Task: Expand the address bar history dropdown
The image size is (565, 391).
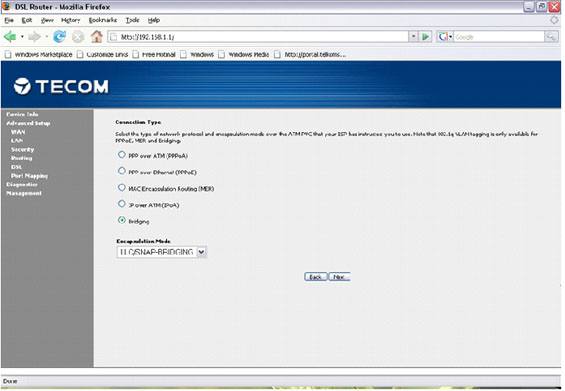Action: [x=413, y=36]
